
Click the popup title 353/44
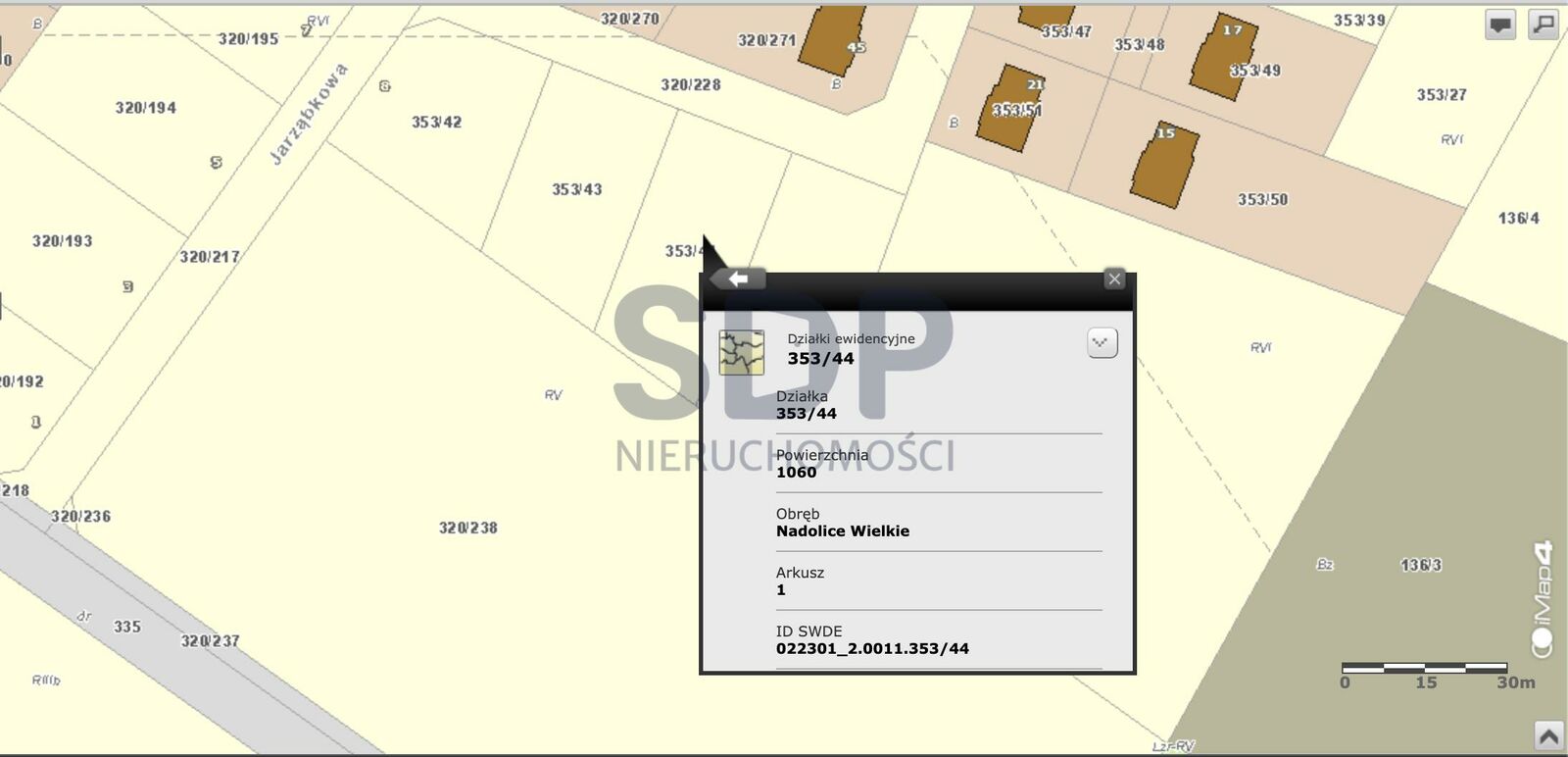[820, 359]
